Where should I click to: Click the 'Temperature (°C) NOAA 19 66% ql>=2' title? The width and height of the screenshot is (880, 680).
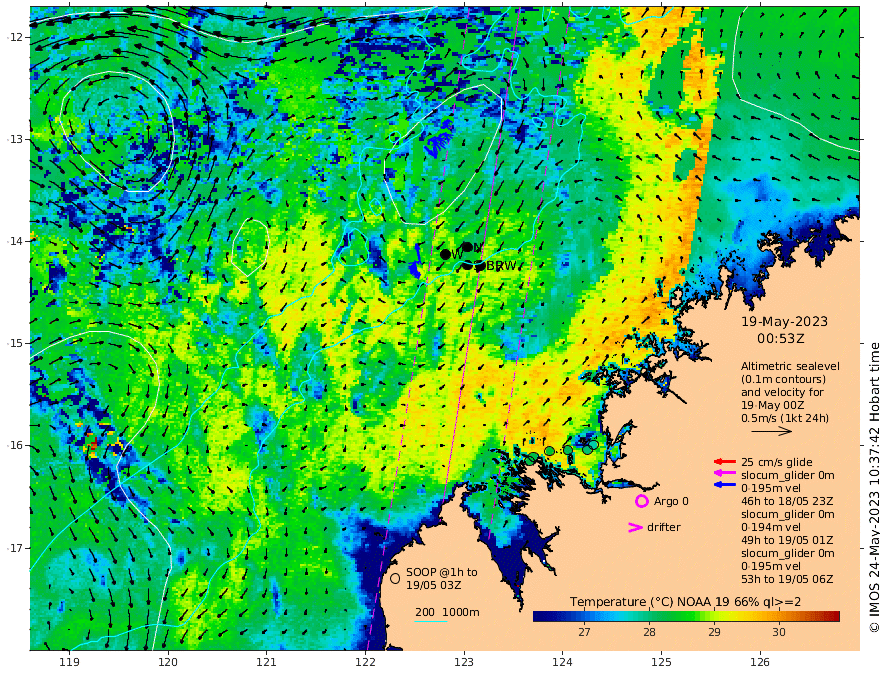[685, 601]
